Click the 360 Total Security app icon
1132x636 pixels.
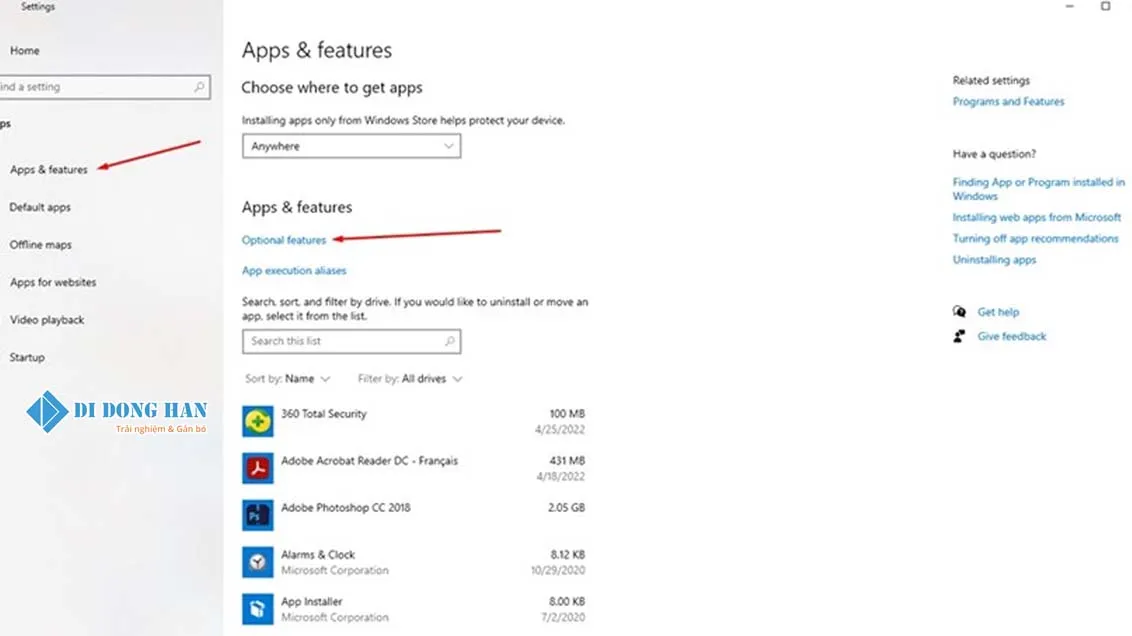(258, 421)
